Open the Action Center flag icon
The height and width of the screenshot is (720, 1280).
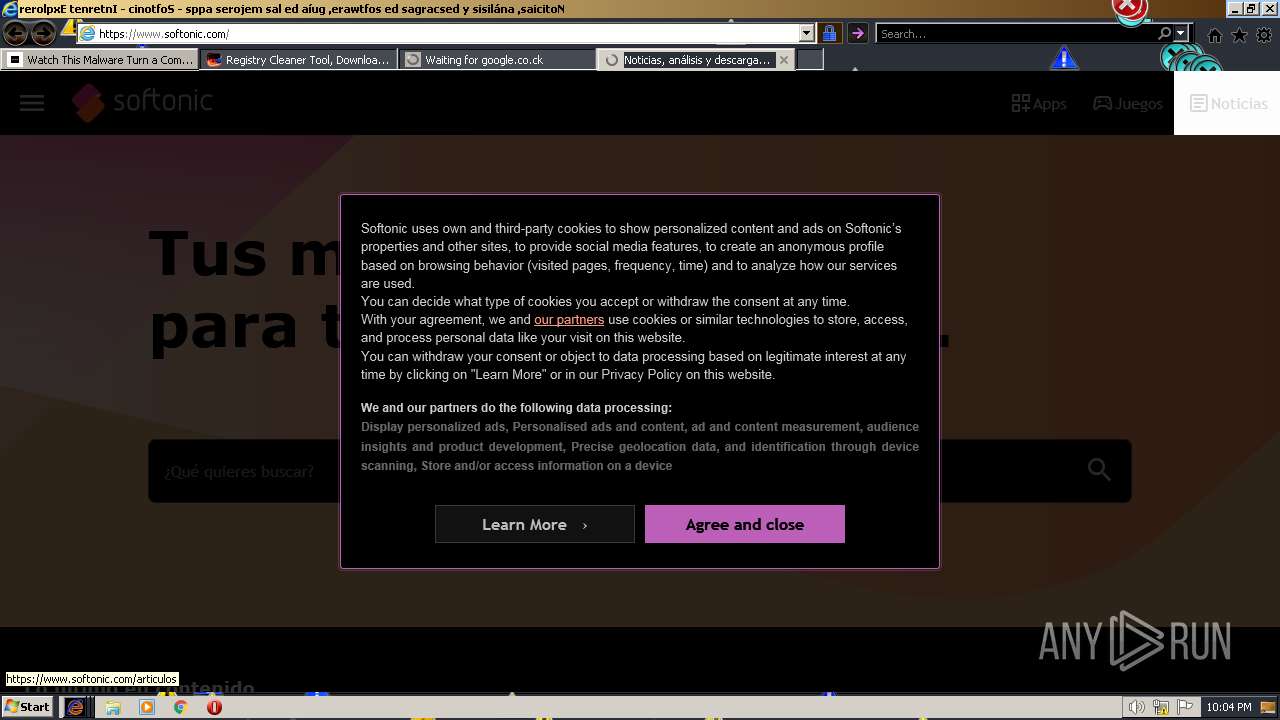pos(1185,707)
